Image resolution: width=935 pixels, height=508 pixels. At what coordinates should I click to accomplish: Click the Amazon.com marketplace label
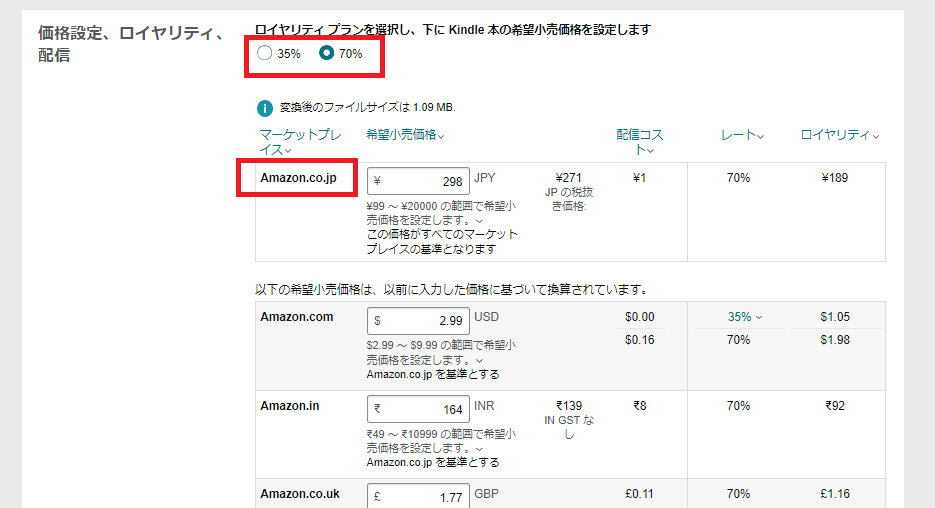coord(296,317)
